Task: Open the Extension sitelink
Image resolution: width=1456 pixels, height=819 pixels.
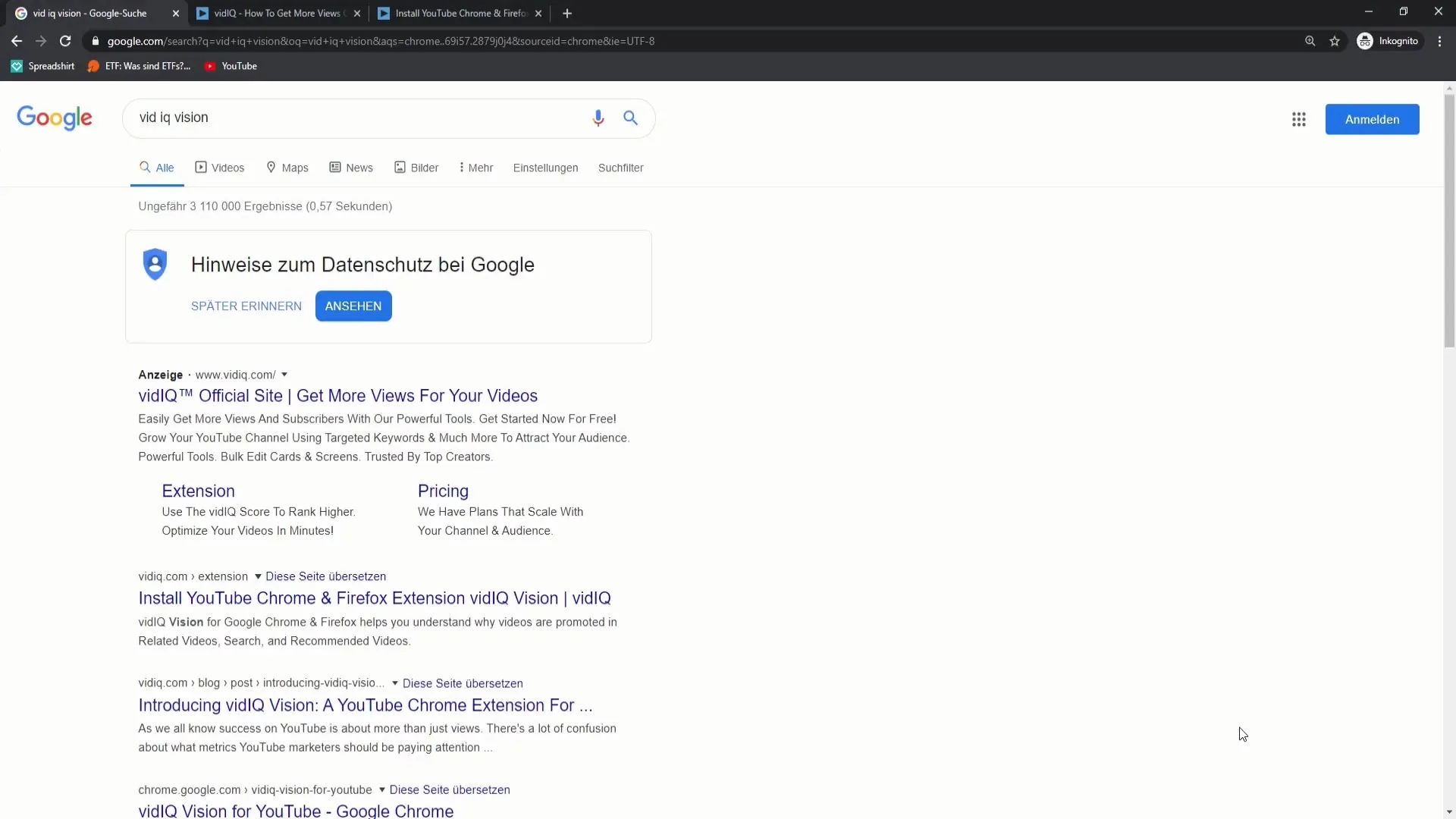Action: [198, 491]
